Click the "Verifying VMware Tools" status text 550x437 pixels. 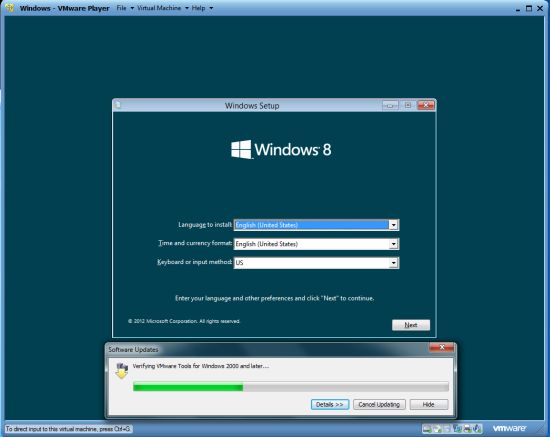point(201,366)
